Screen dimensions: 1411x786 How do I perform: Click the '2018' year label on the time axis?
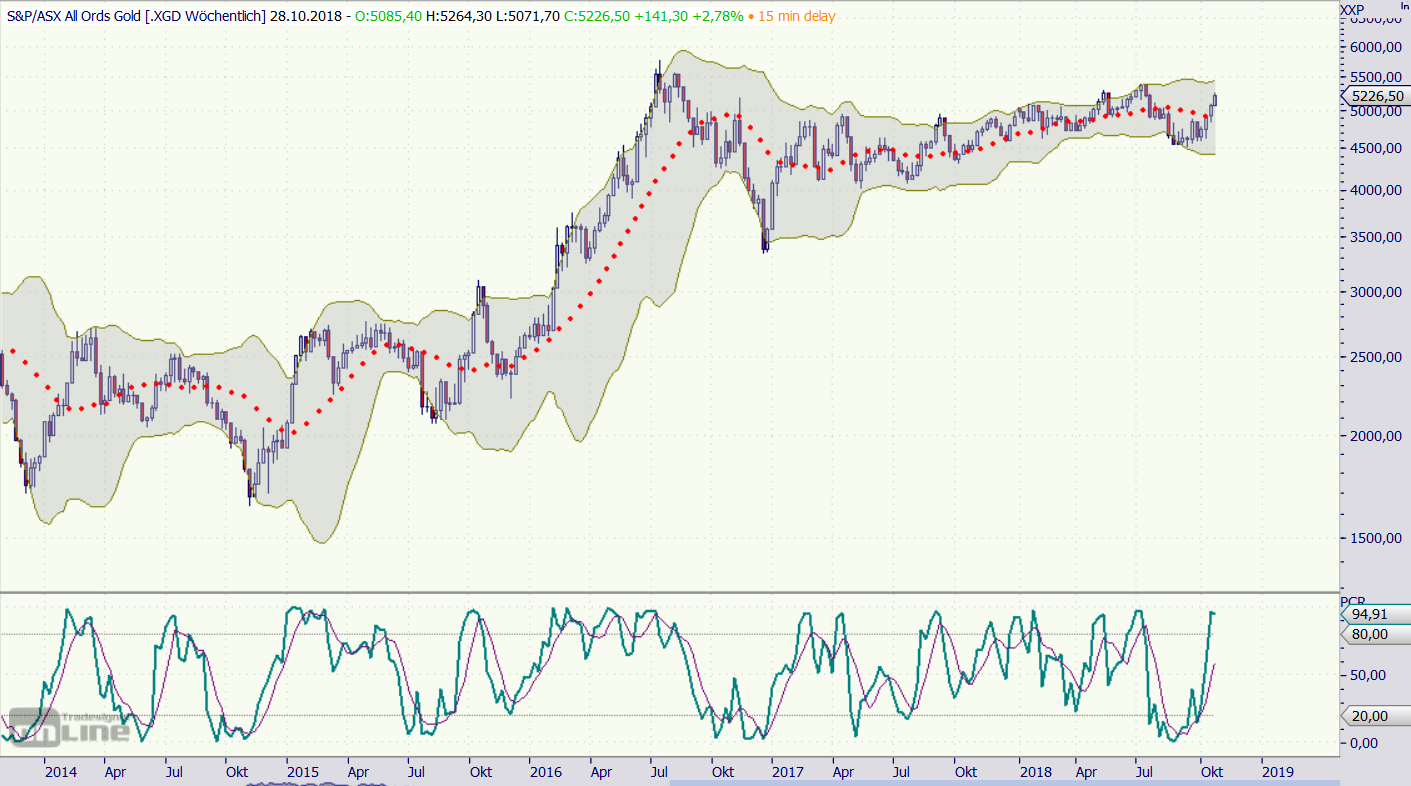(1034, 772)
